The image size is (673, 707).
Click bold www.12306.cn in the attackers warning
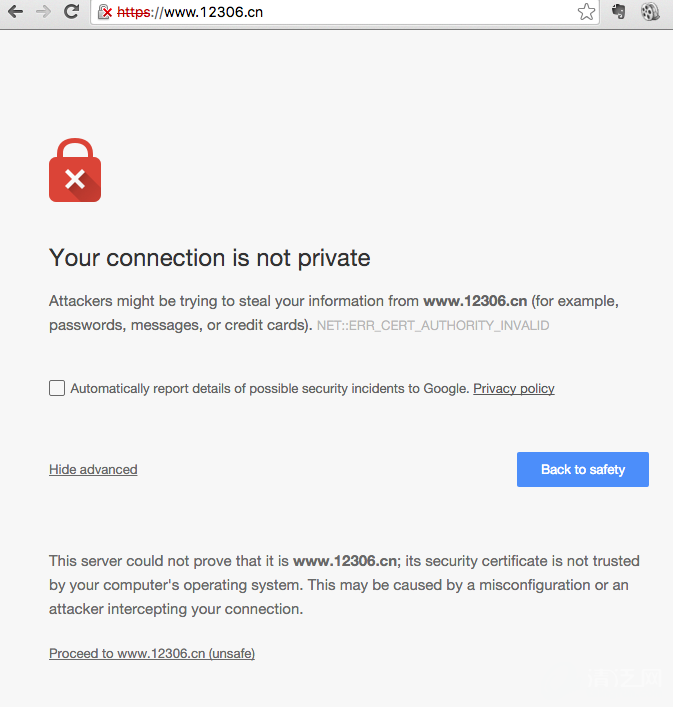[x=475, y=300]
